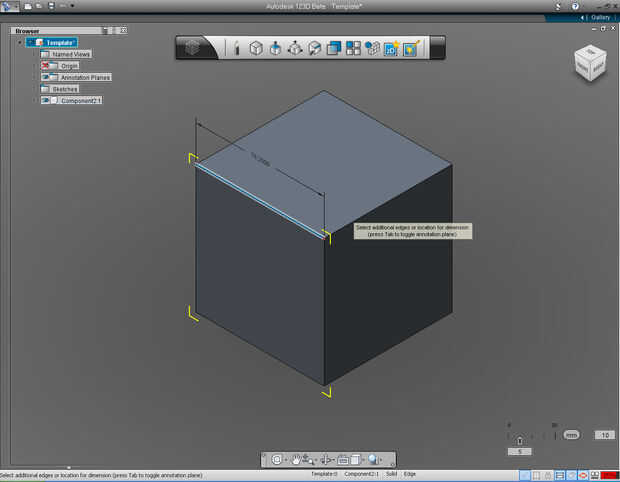Screen dimensions: 620x482
Task: Select the Sketch pencil tool in toolbar
Action: pos(236,48)
